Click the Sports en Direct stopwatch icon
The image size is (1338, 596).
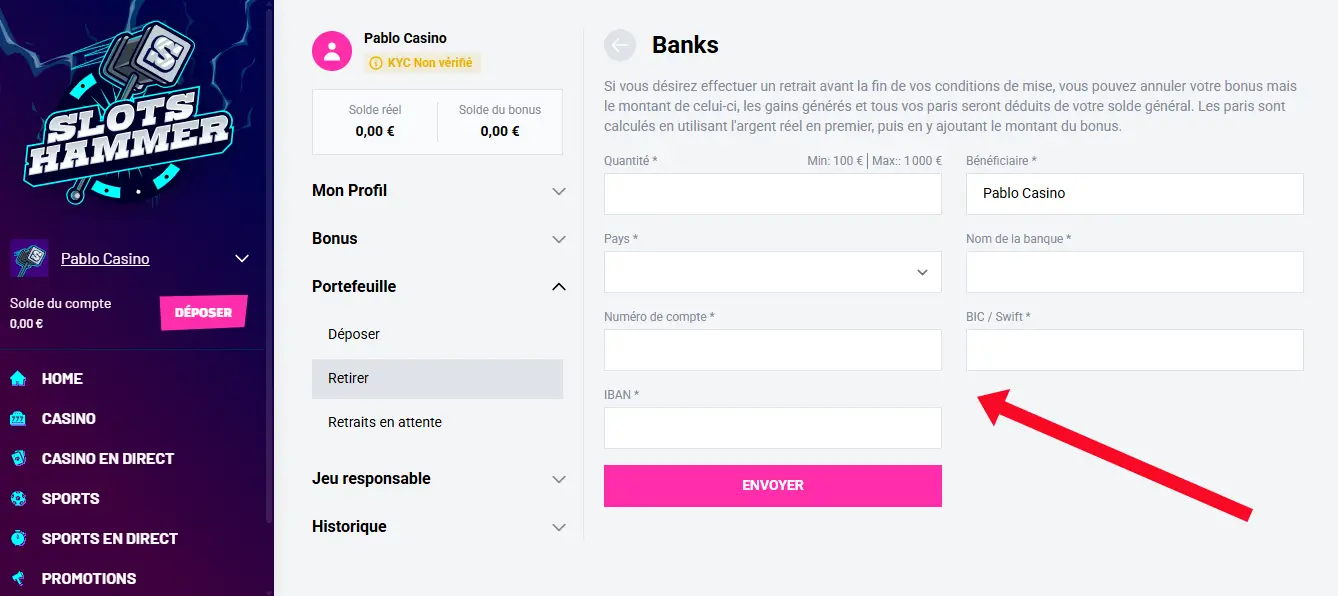pos(18,538)
